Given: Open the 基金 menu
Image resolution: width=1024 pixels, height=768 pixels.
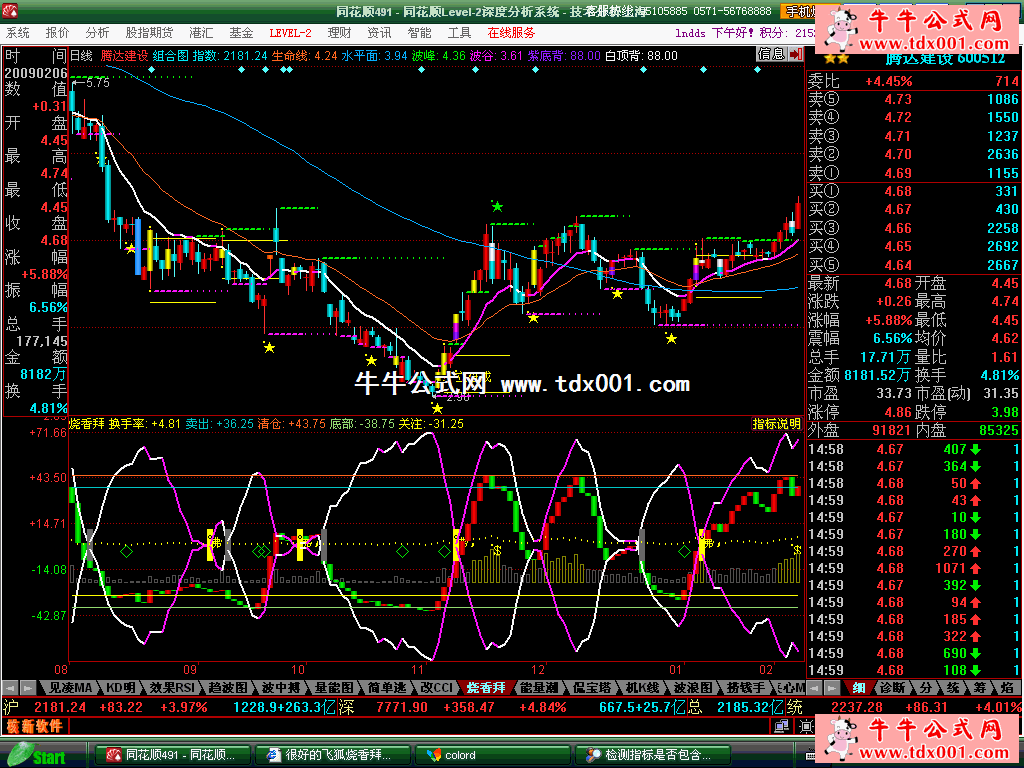Looking at the screenshot, I should click(x=241, y=33).
